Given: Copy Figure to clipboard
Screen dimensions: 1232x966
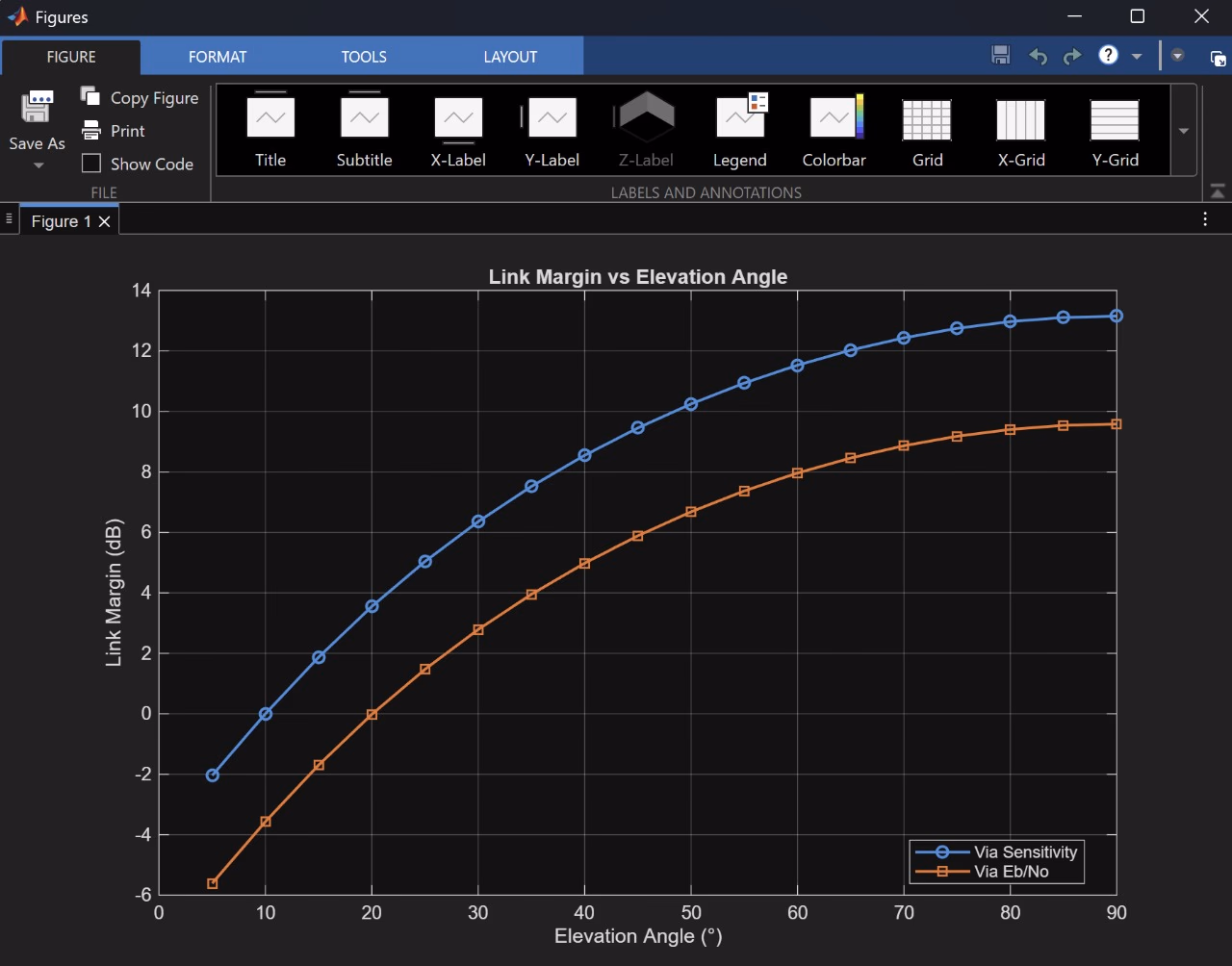Looking at the screenshot, I should [140, 98].
